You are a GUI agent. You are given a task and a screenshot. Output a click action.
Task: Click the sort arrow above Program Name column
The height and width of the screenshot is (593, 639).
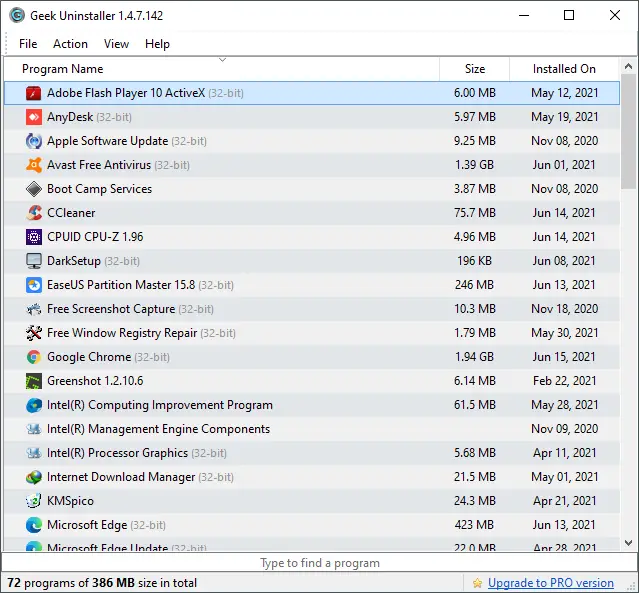[x=222, y=60]
